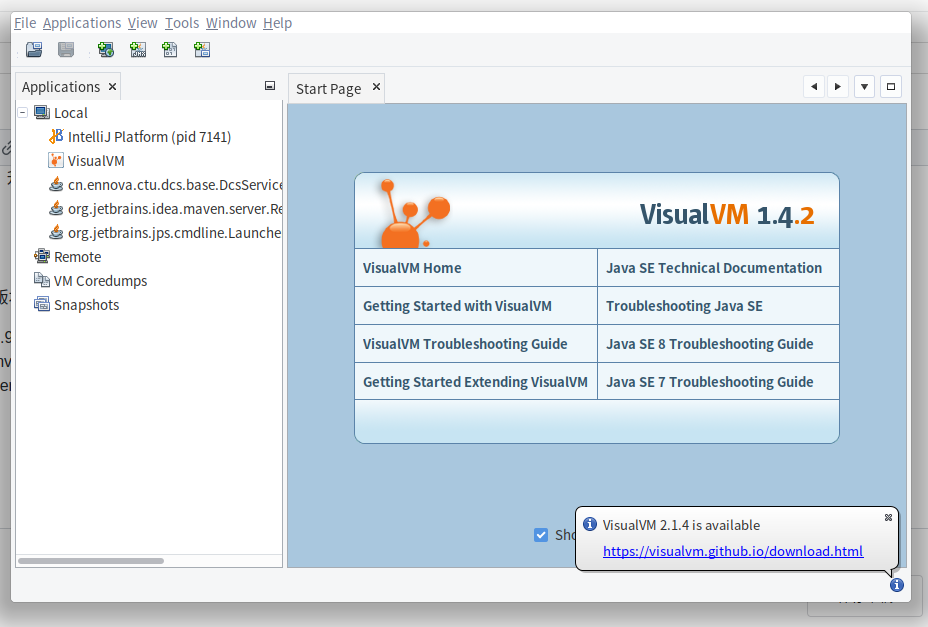The width and height of the screenshot is (928, 627).
Task: Click the info icon inside update notification
Action: click(x=589, y=524)
